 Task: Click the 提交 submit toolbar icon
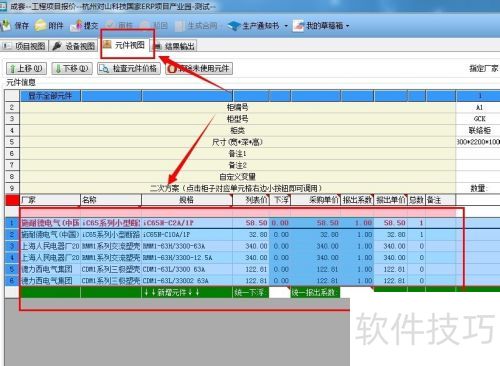point(77,26)
